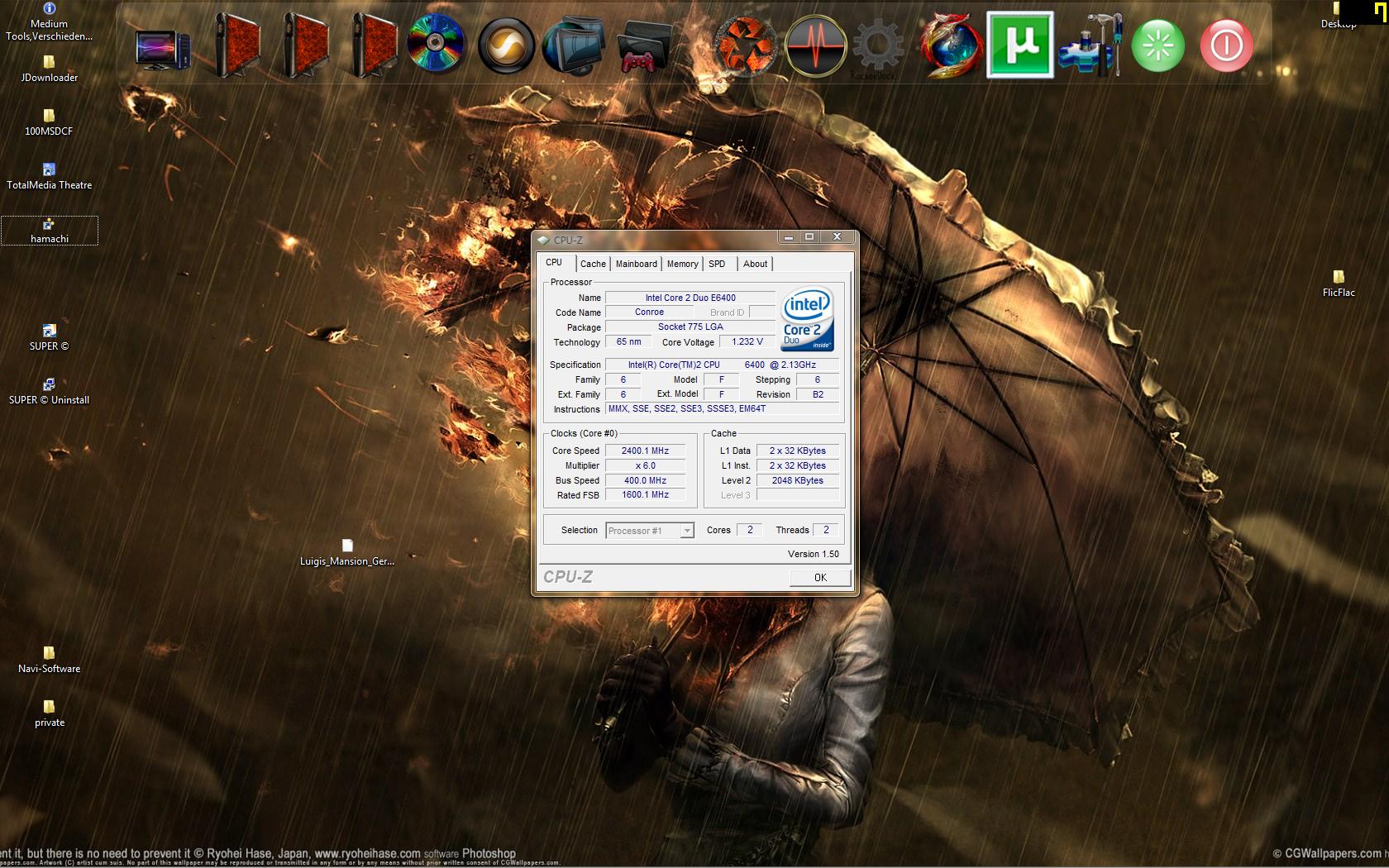Switch to the CPU tab in CPU-Z
The height and width of the screenshot is (868, 1389).
[554, 263]
